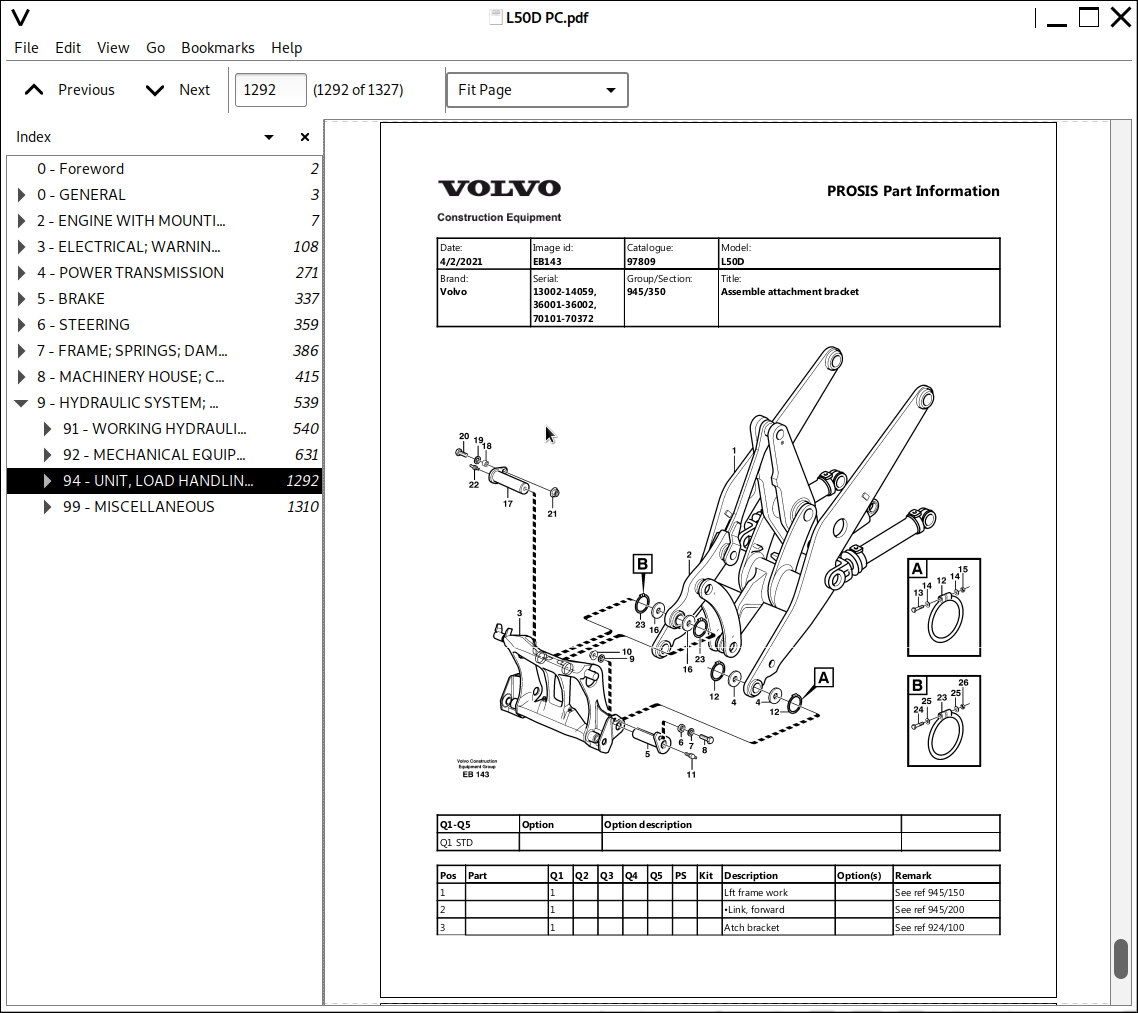
Task: Click 'Assemble attachment bracket' title text
Action: click(x=790, y=292)
